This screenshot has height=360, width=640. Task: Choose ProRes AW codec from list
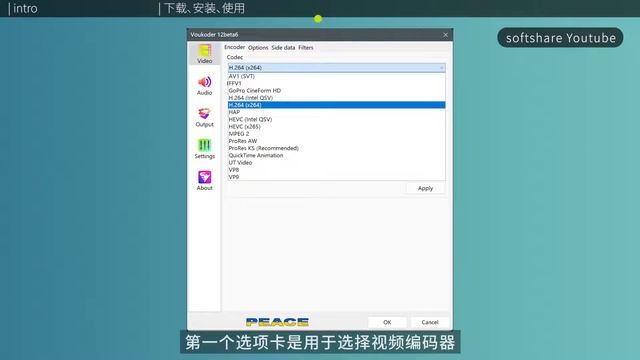[x=336, y=141]
